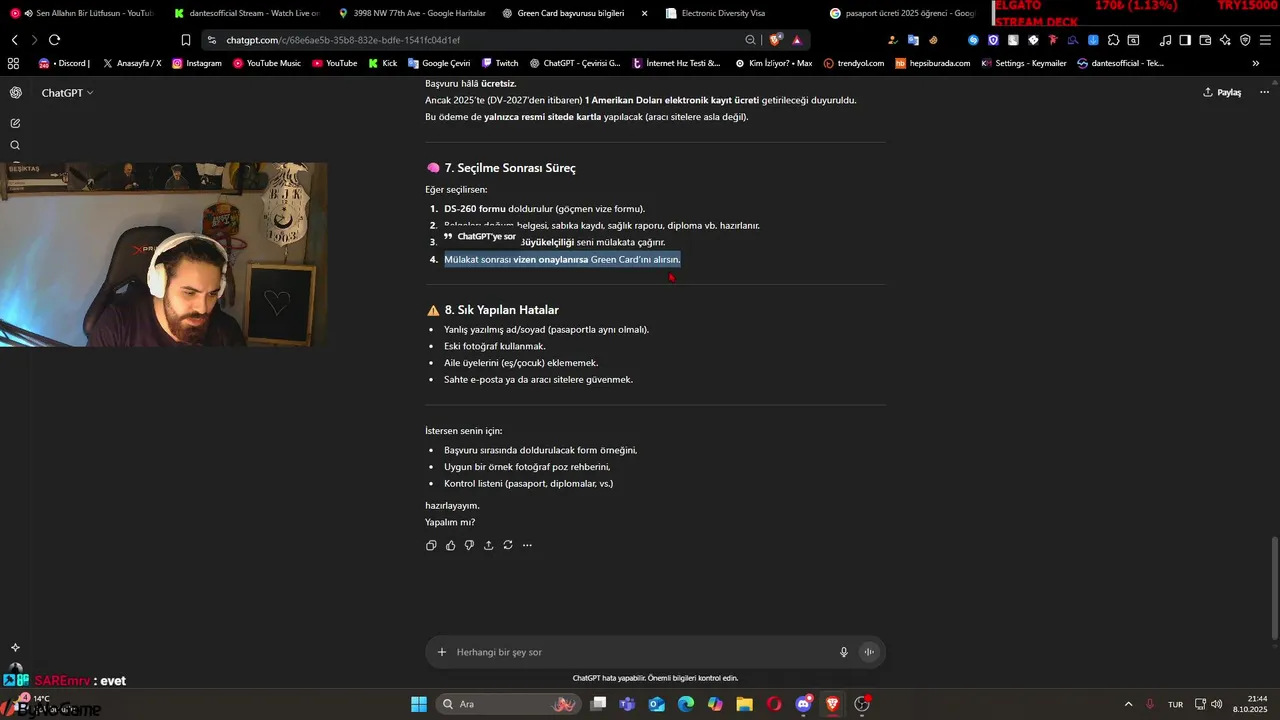Open the Google Çeviri bookmark
The height and width of the screenshot is (720, 1280).
440,63
